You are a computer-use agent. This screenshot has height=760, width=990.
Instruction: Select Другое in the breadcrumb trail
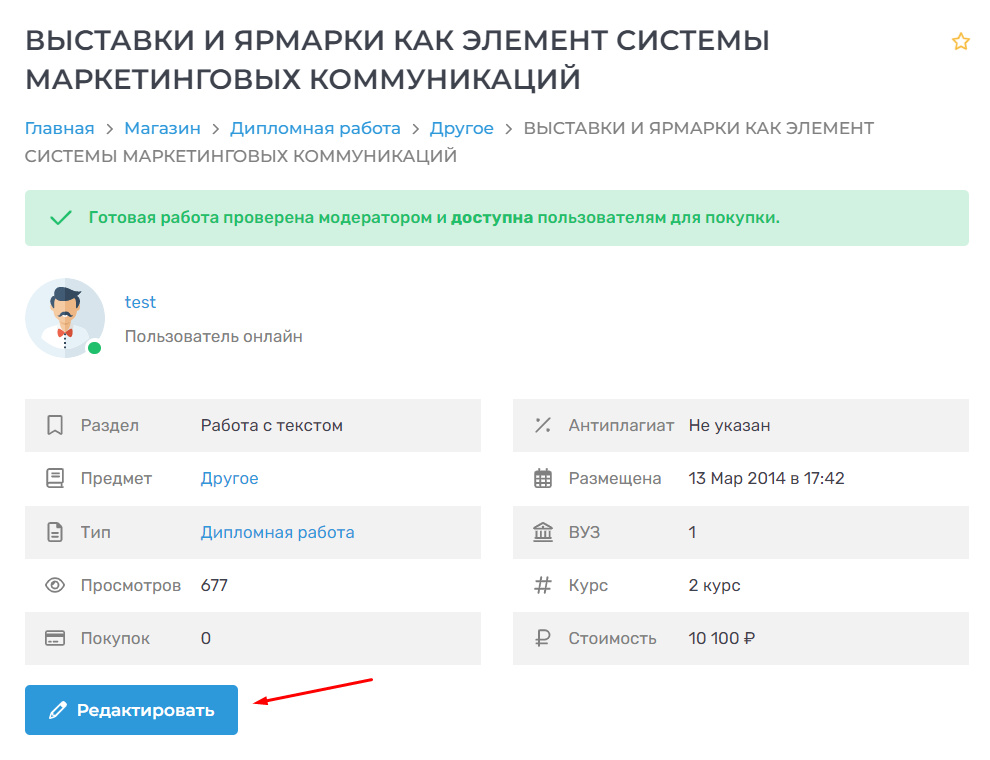[461, 128]
